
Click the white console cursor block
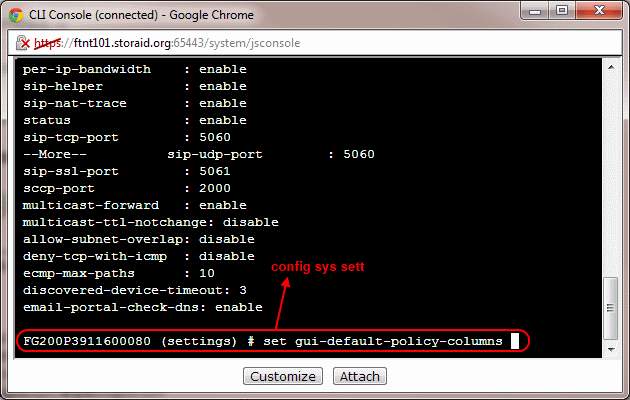[515, 341]
